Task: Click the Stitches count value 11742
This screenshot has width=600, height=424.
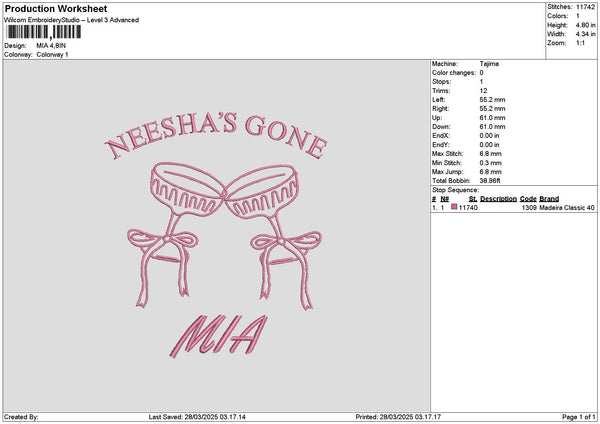Action: pos(585,7)
